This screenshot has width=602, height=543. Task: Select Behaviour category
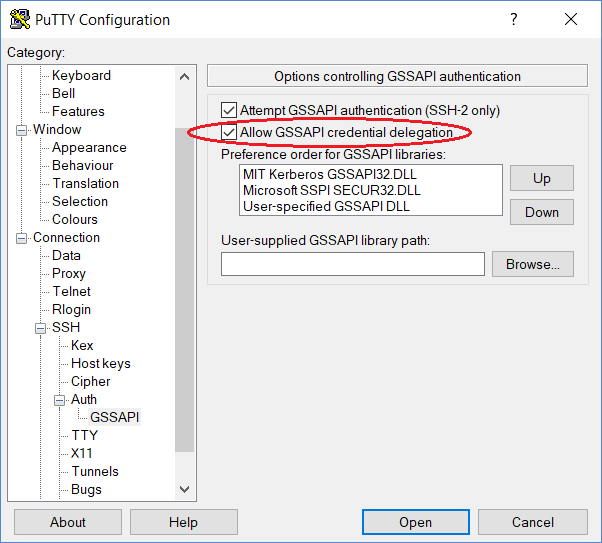tap(83, 166)
